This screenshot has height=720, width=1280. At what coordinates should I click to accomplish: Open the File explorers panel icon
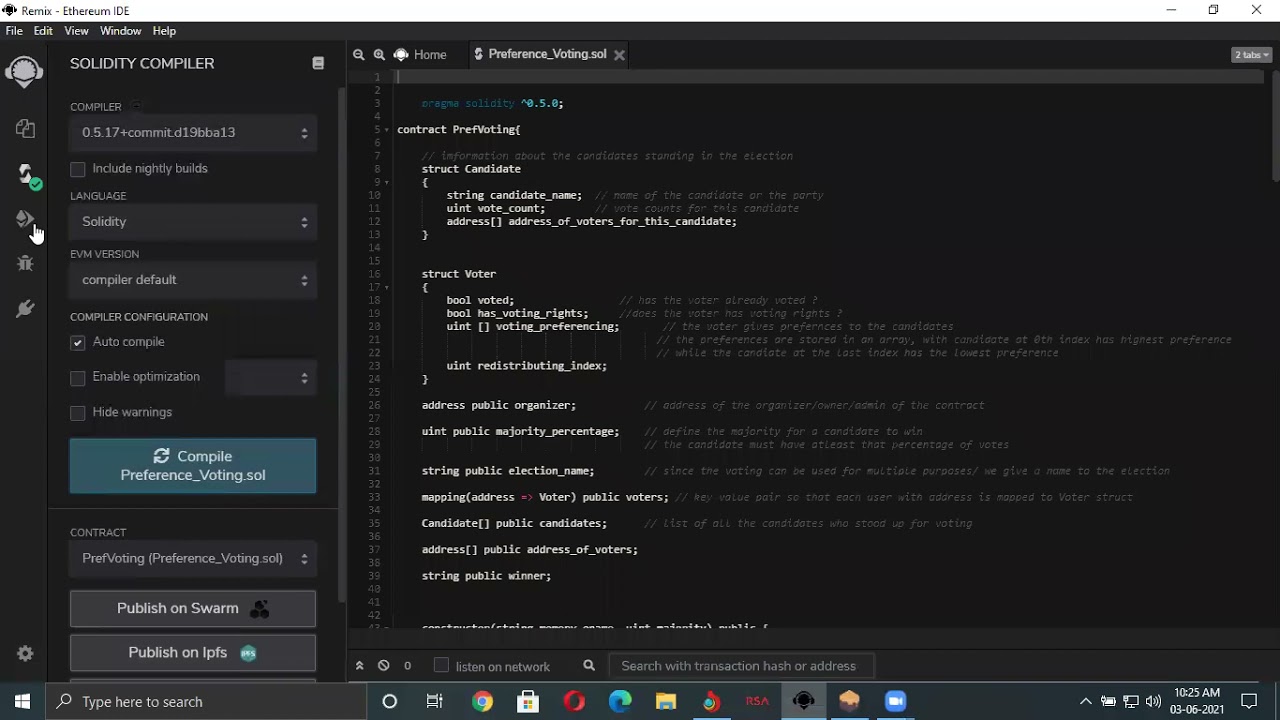(x=25, y=129)
